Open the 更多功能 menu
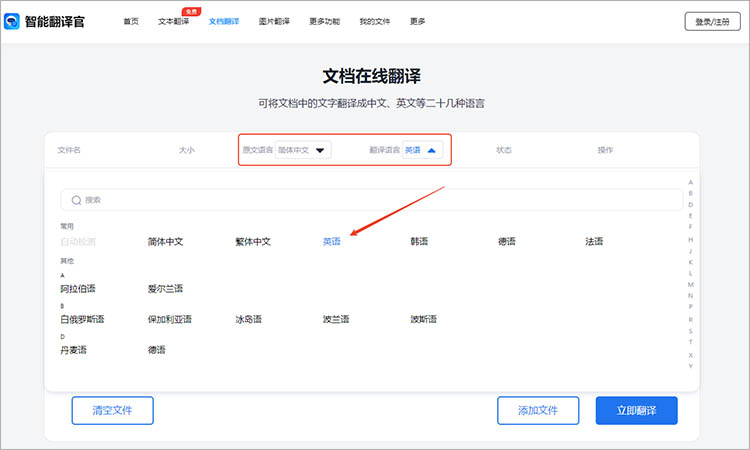750x450 pixels. click(x=324, y=21)
